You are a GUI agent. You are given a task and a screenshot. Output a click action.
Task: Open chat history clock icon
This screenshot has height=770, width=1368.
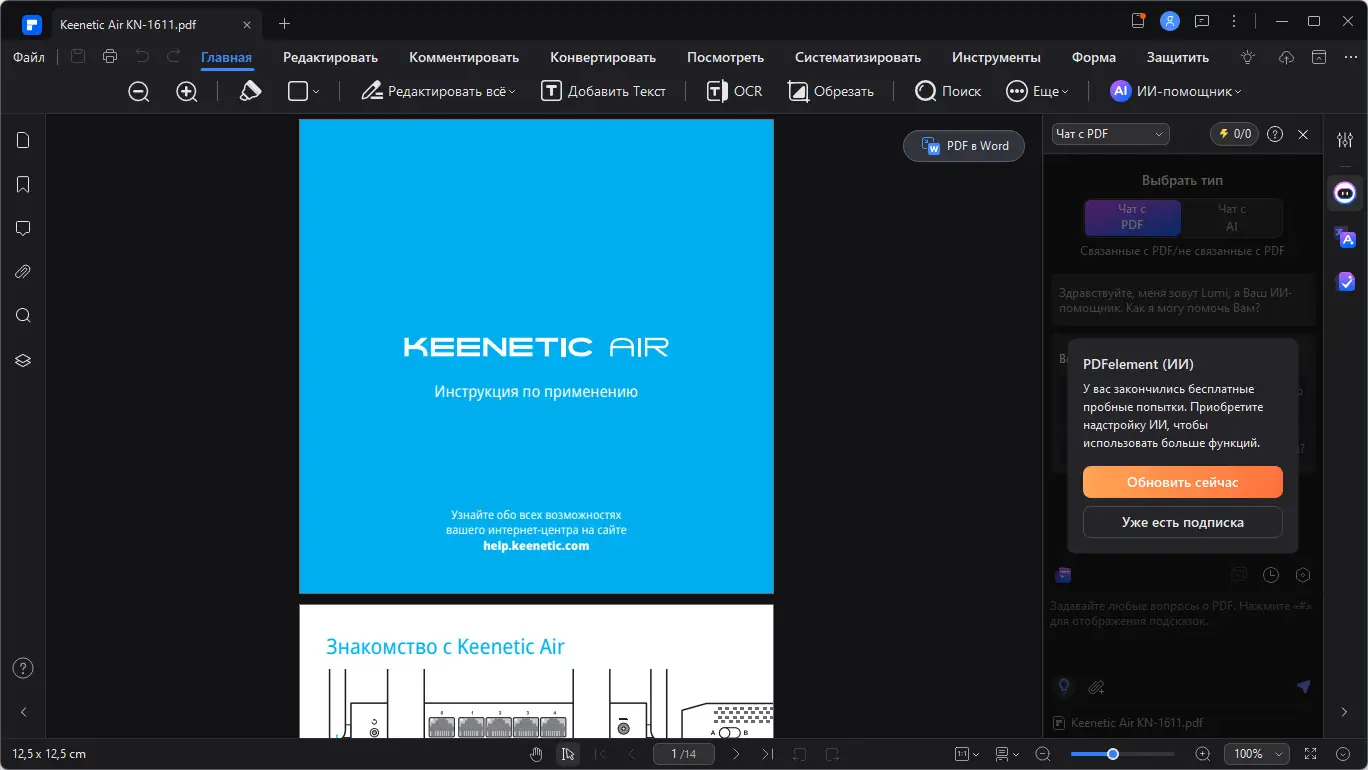[1271, 575]
